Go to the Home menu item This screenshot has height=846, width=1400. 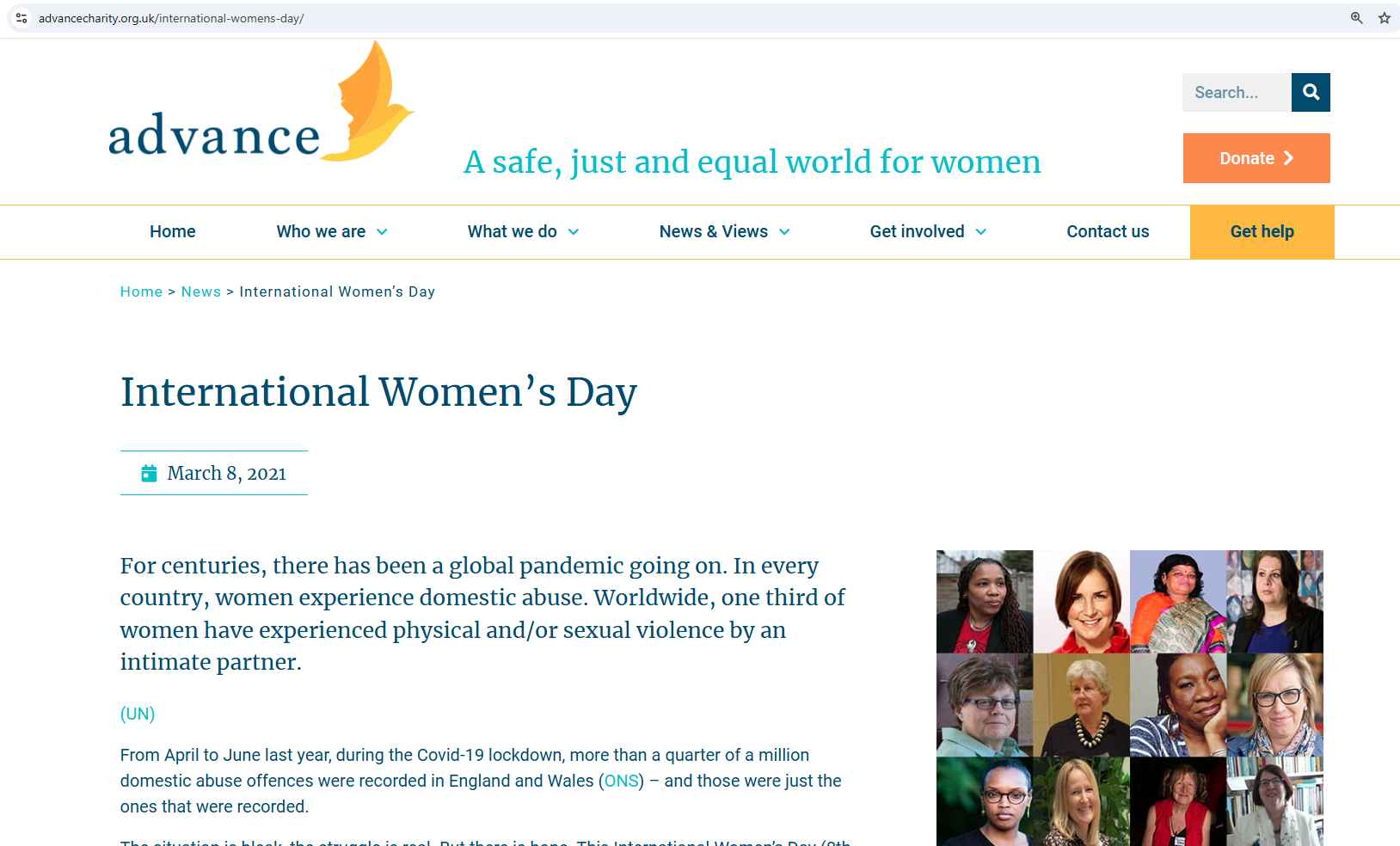(x=172, y=231)
